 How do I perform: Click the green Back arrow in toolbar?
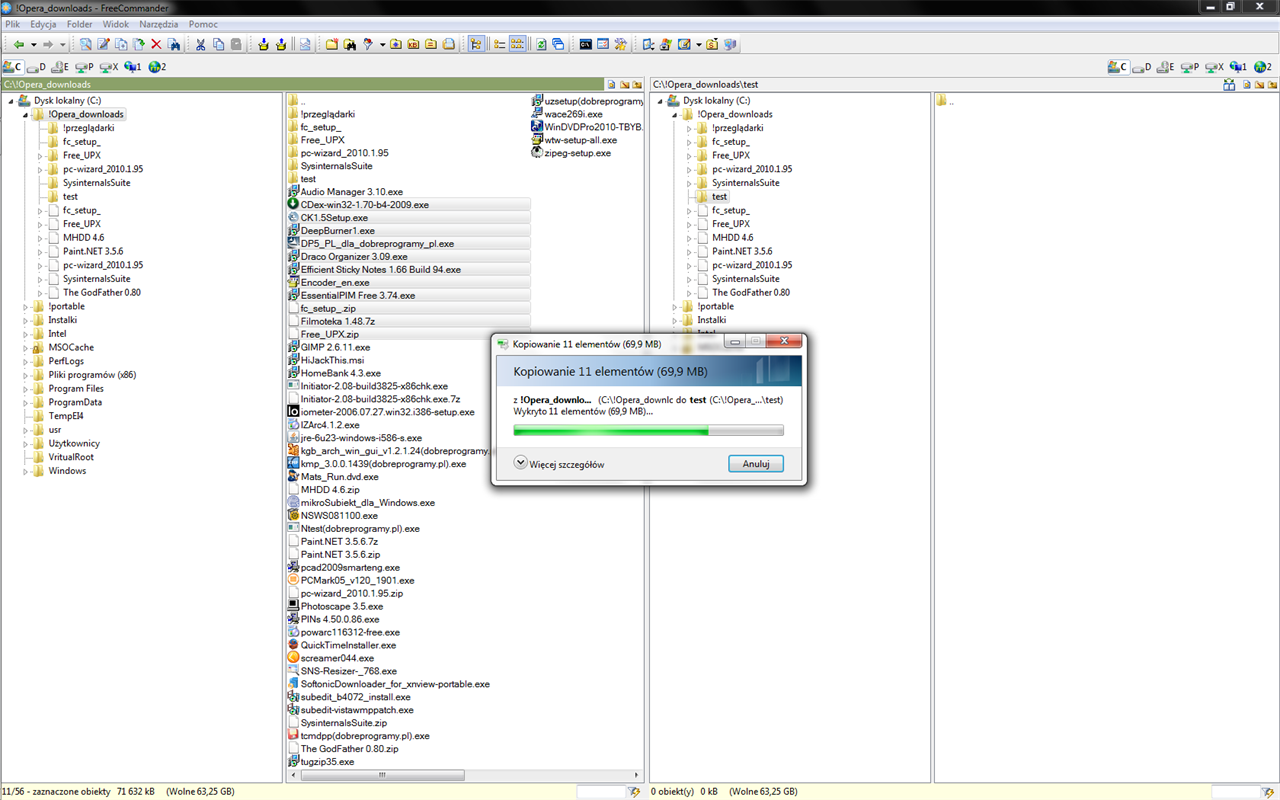tap(19, 44)
